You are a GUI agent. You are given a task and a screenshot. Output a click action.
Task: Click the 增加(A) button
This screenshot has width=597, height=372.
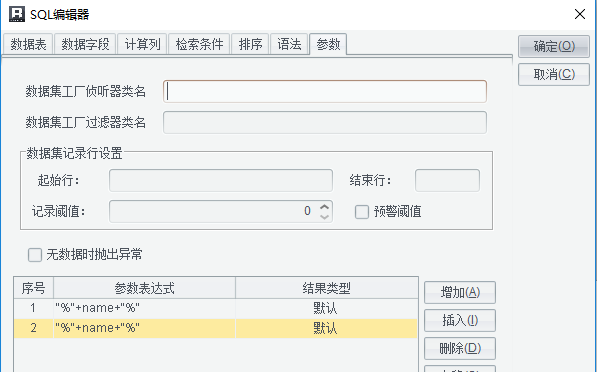tap(460, 292)
